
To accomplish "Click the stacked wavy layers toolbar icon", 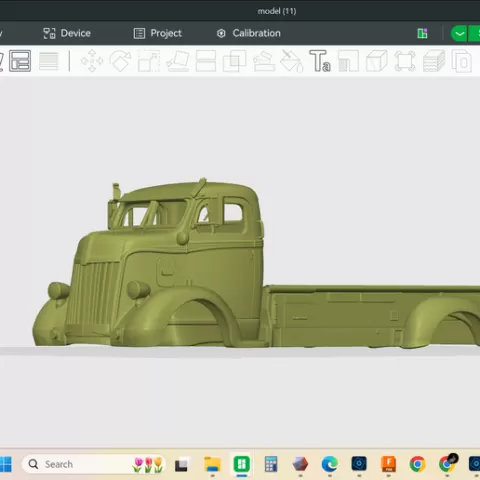I will (434, 61).
